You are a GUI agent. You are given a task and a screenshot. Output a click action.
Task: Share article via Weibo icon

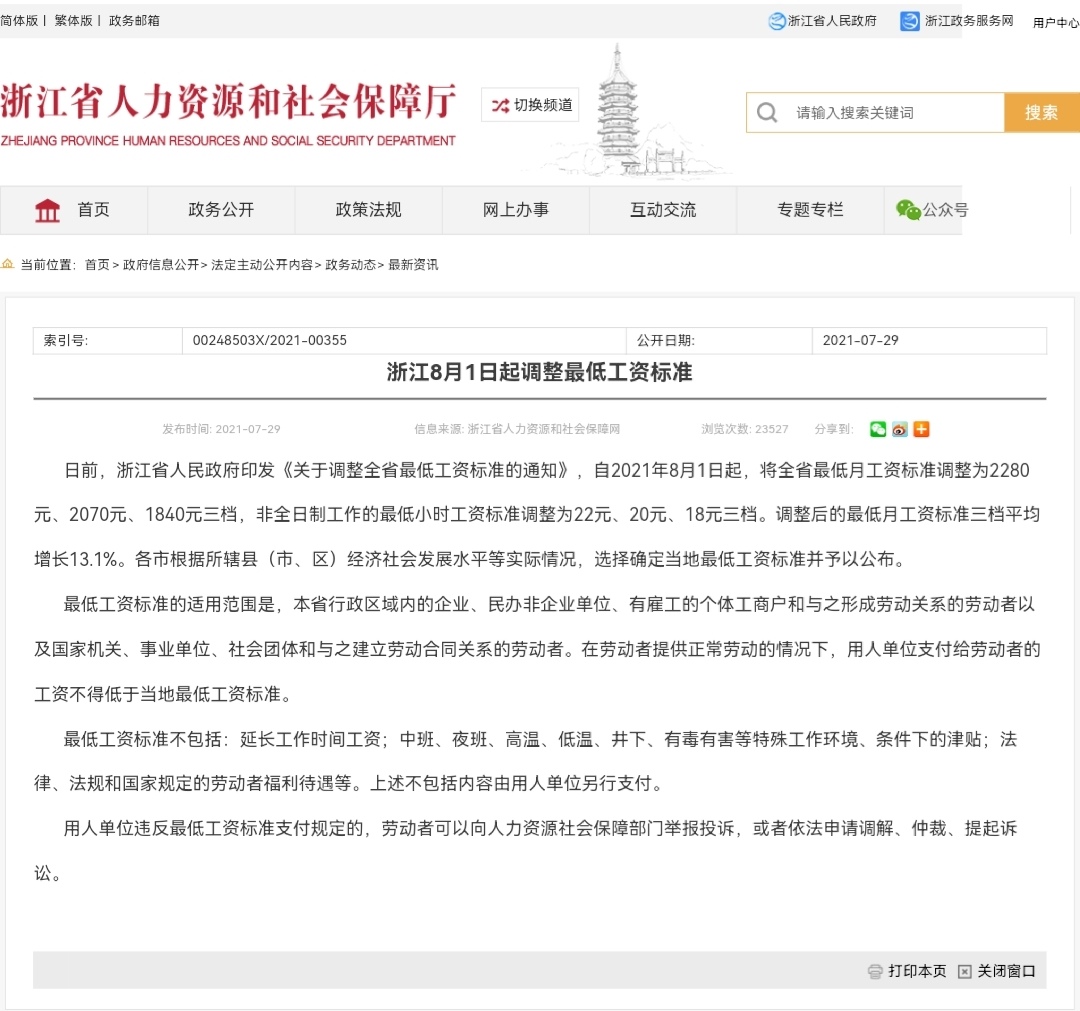(900, 429)
